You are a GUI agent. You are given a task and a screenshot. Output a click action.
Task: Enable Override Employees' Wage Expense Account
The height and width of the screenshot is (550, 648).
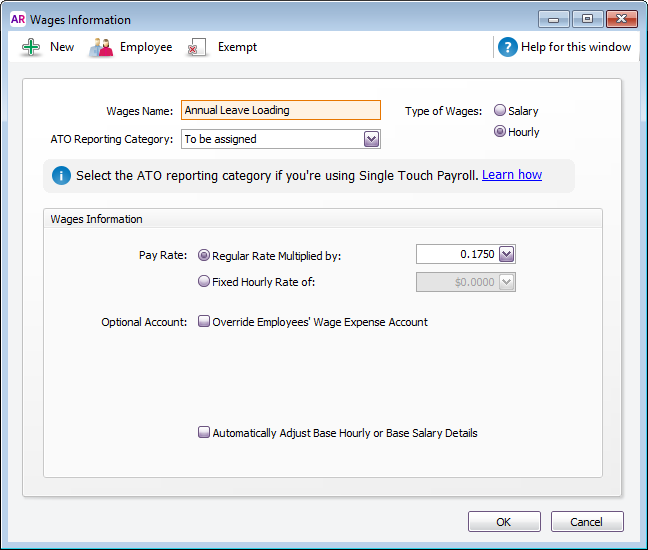(204, 322)
